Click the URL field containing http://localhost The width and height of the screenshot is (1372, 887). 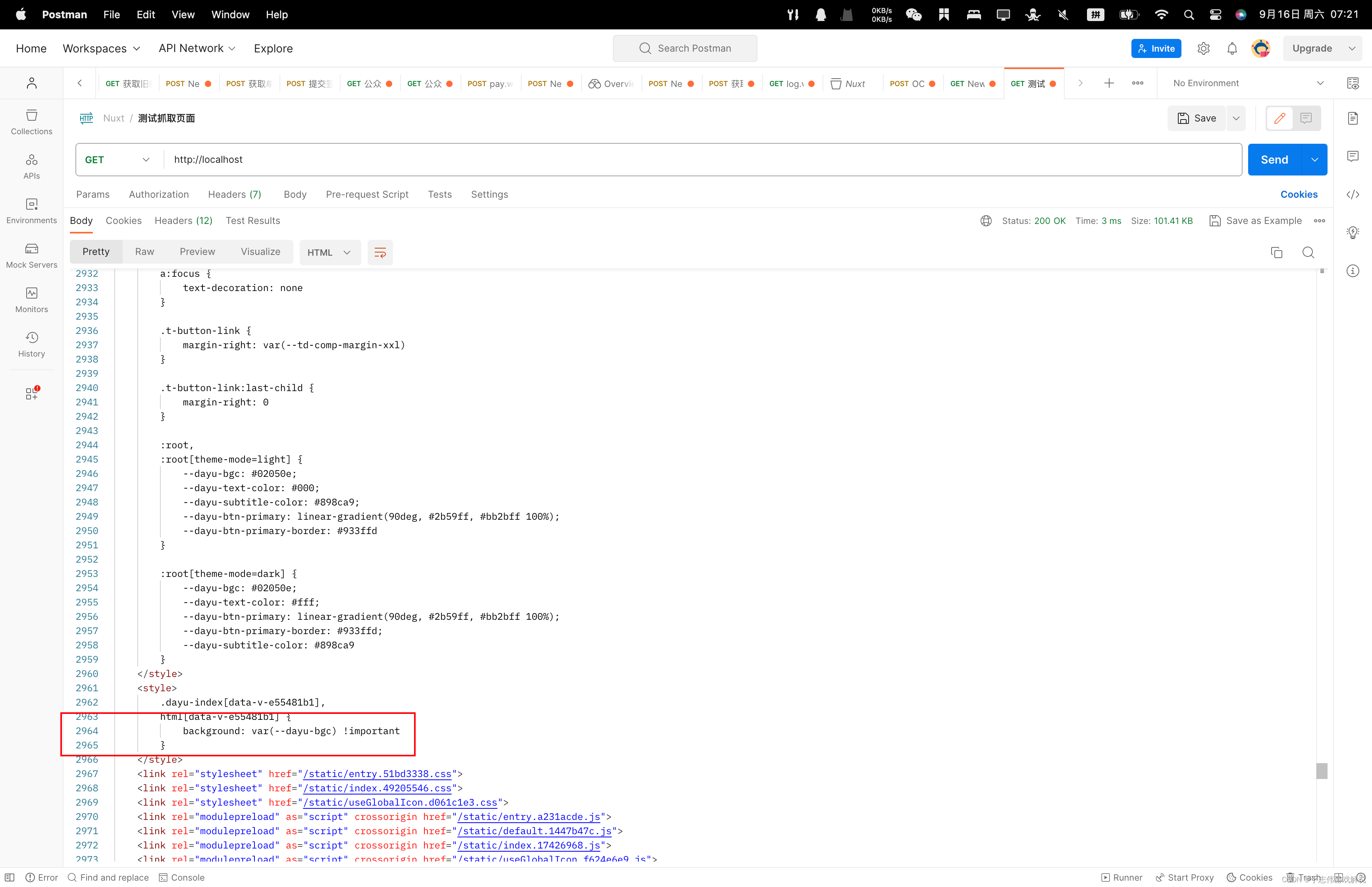point(403,159)
